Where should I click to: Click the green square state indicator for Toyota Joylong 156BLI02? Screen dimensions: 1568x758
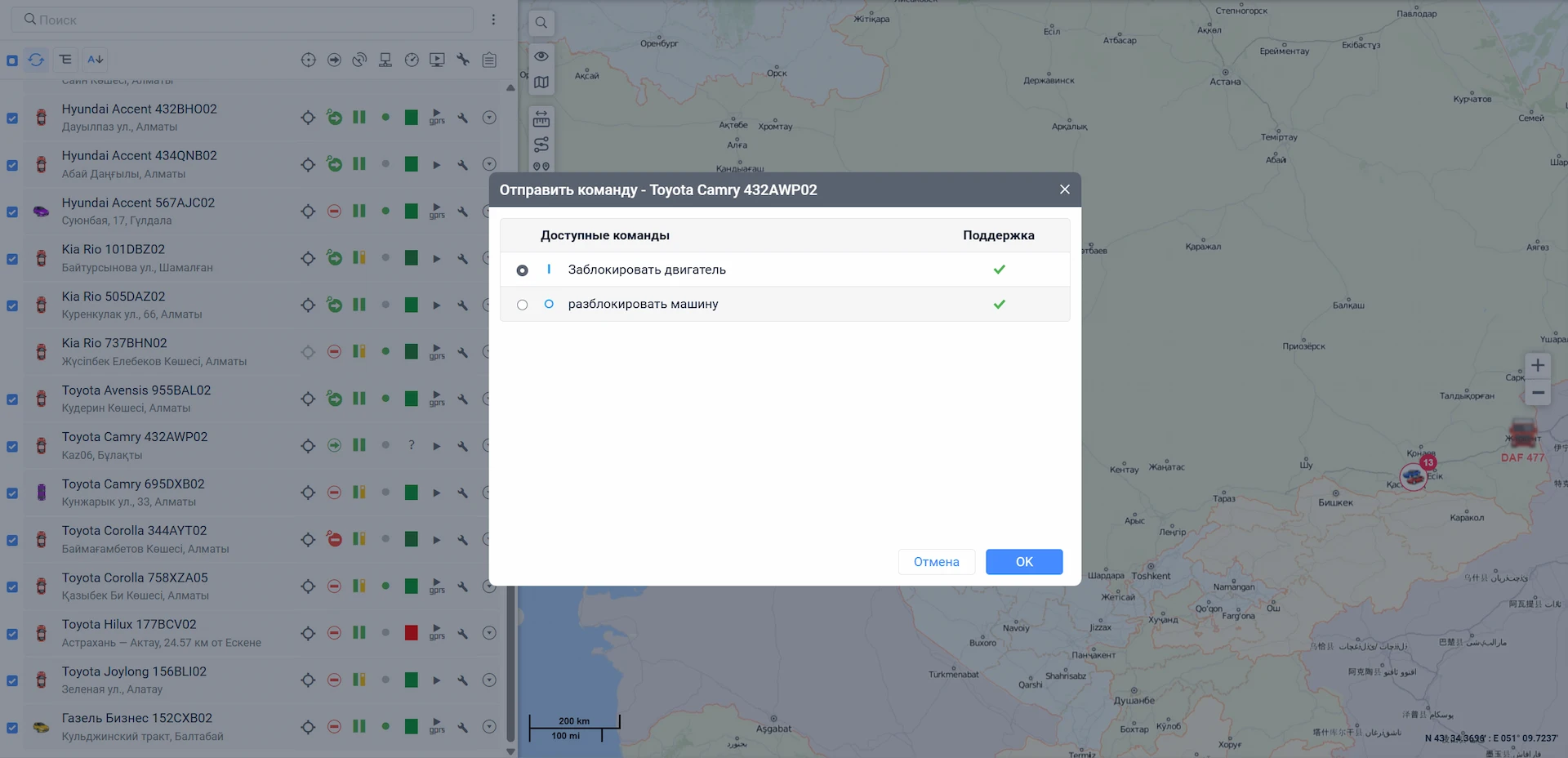(x=412, y=680)
